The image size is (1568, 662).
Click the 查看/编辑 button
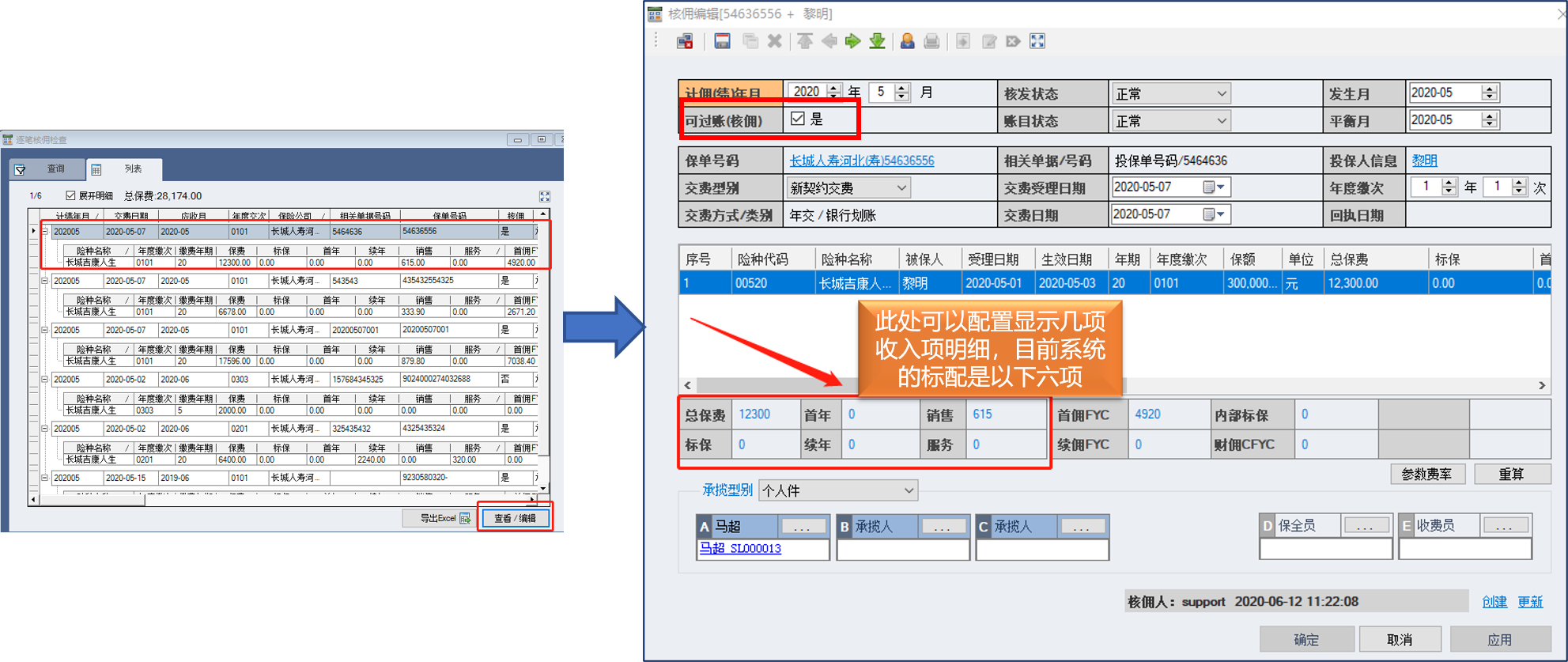[x=515, y=518]
